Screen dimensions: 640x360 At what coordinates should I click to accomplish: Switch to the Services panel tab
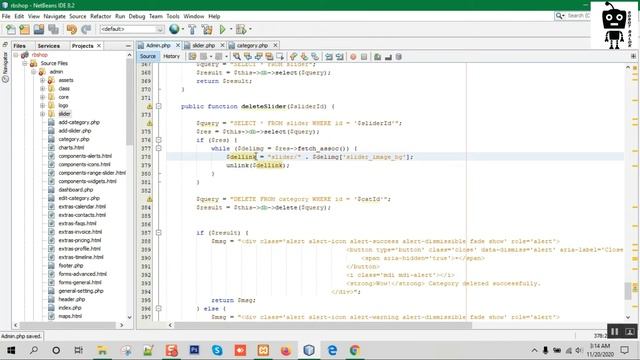pos(49,46)
